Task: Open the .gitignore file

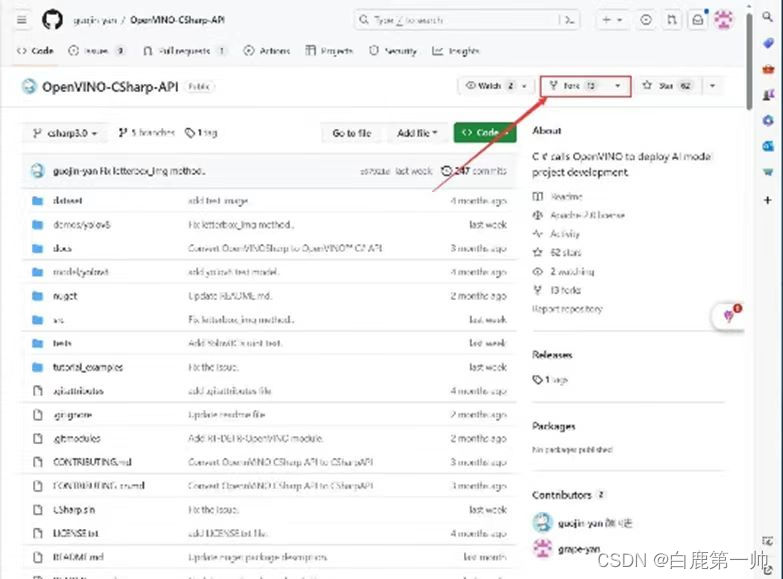Action: click(72, 415)
